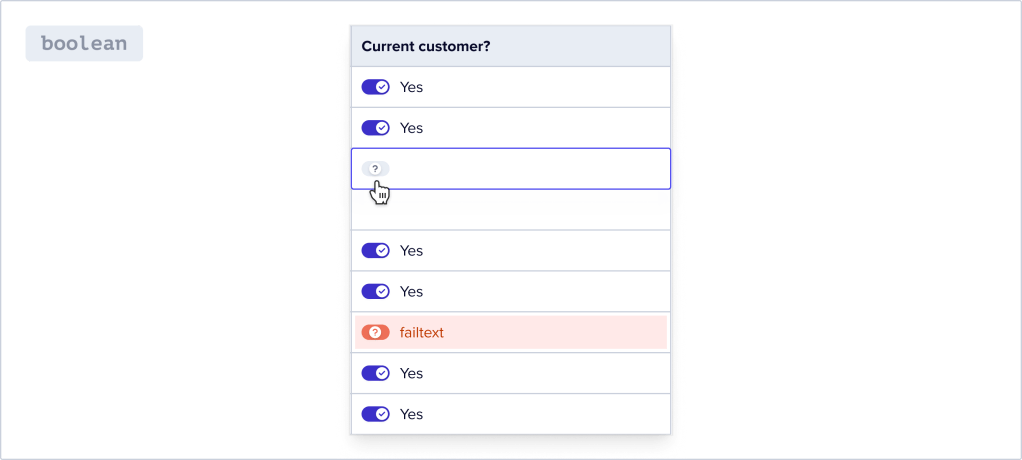Toggle the last row's Yes switch
Image resolution: width=1022 pixels, height=460 pixels.
tap(375, 414)
